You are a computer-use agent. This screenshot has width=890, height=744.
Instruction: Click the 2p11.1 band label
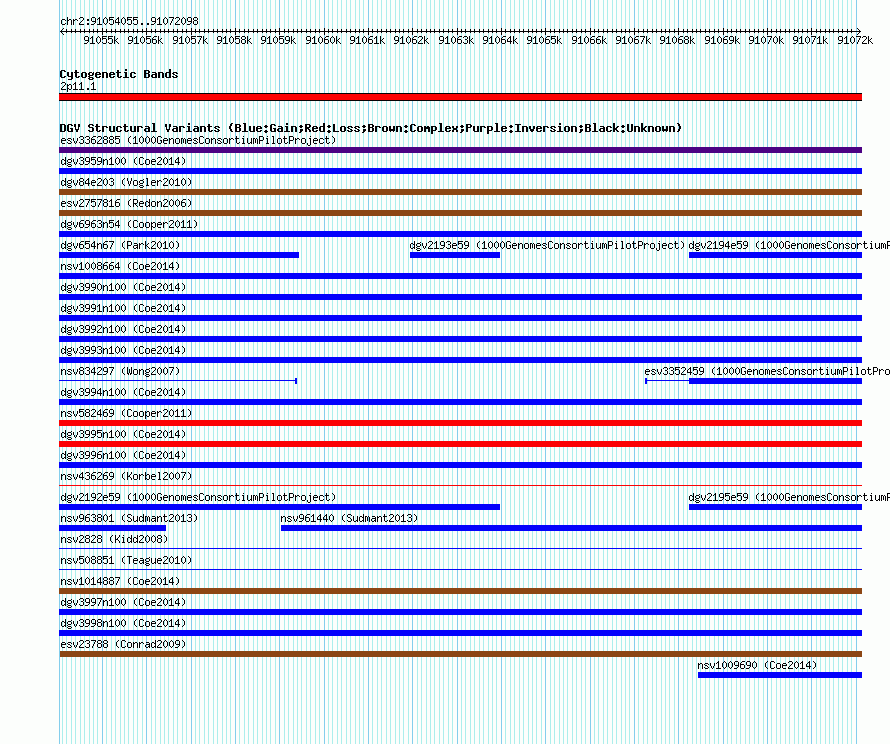pyautogui.click(x=78, y=86)
